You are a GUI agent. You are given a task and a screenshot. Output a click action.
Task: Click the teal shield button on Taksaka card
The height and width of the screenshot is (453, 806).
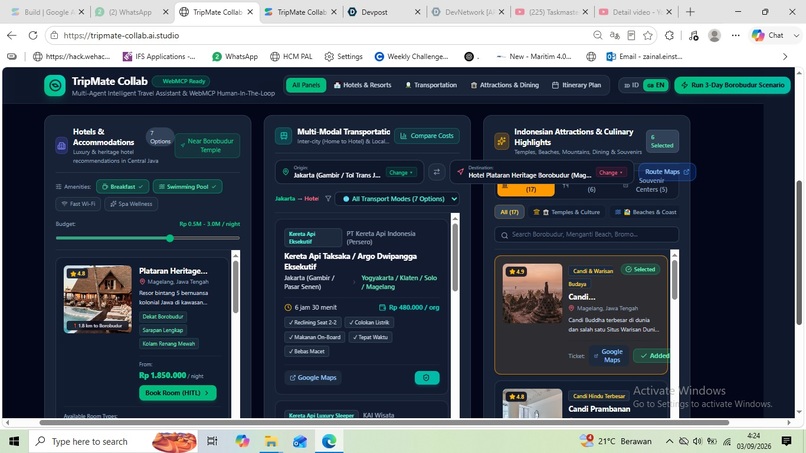(427, 377)
